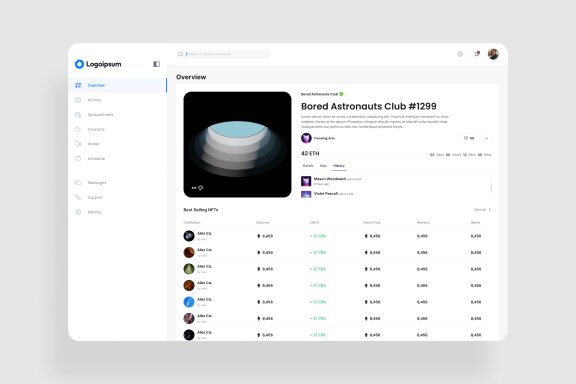
Task: Click the Items column header
Action: [x=475, y=223]
